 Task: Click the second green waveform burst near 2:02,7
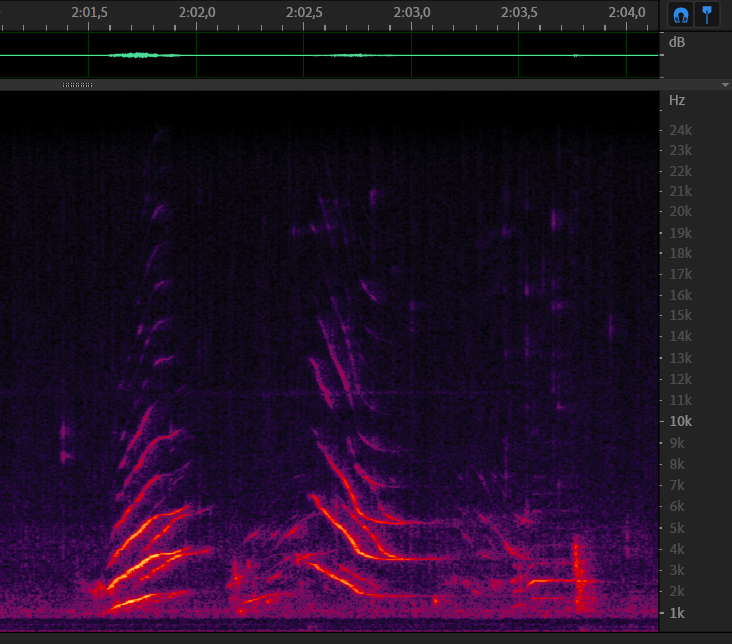tap(347, 55)
